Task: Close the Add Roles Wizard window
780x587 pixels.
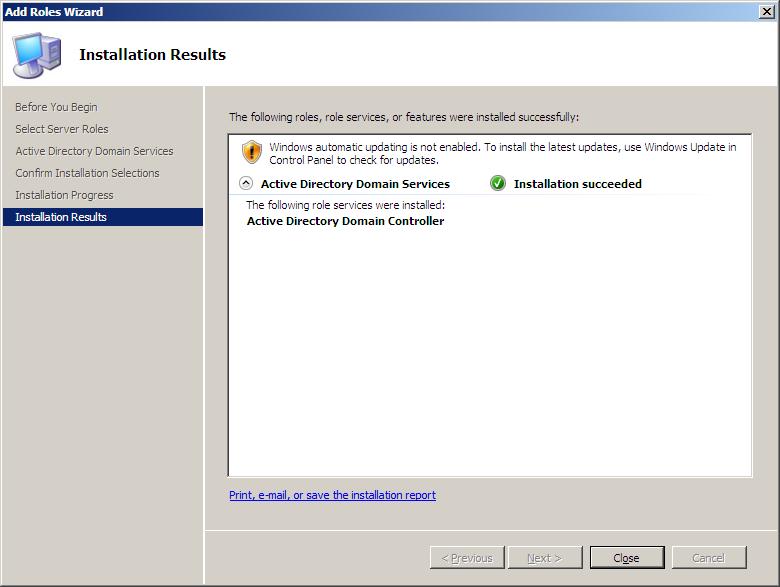Action: point(767,11)
